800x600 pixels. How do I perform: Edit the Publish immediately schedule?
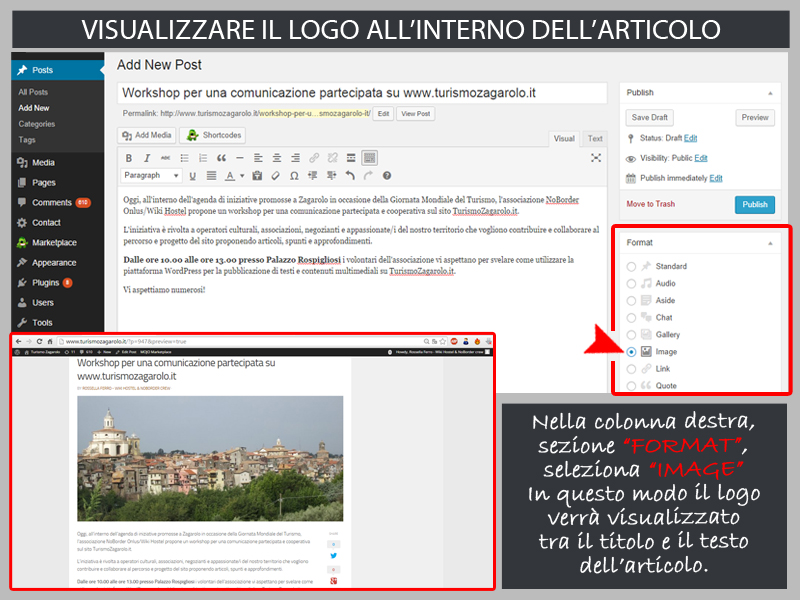click(x=716, y=178)
